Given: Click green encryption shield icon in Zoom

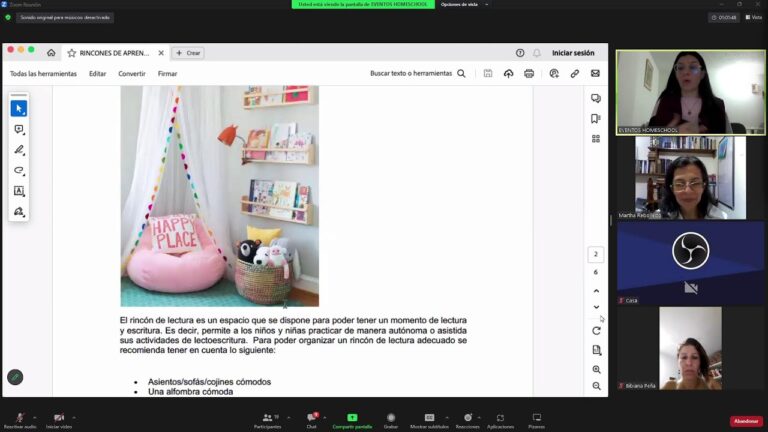Looking at the screenshot, I should pyautogui.click(x=8, y=17).
